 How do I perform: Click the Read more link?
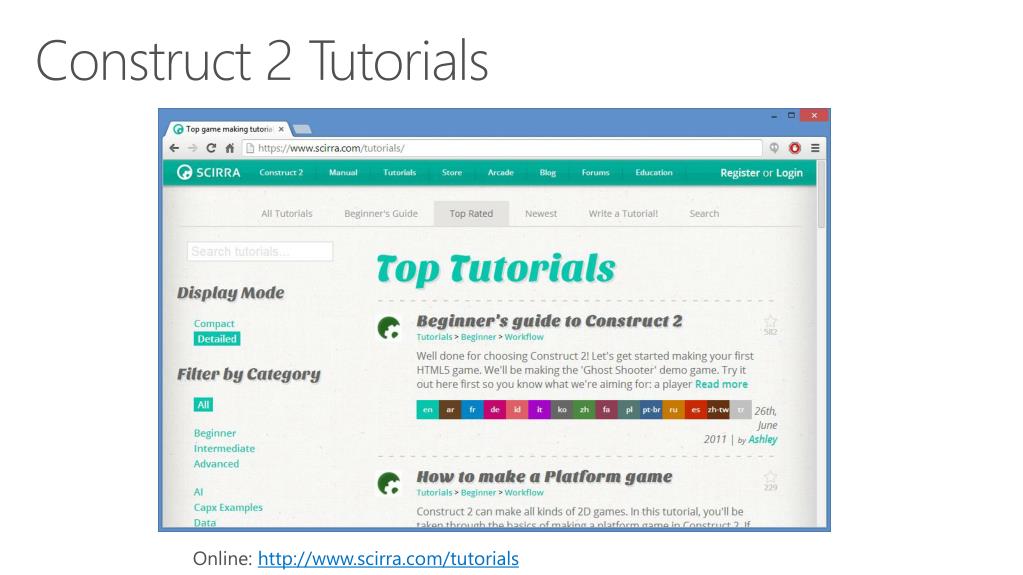(x=721, y=384)
